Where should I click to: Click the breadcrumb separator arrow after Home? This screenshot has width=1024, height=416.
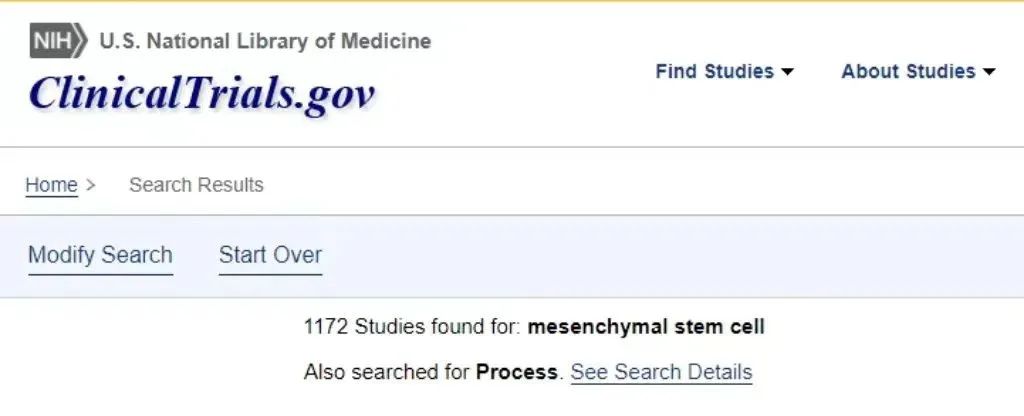point(90,185)
